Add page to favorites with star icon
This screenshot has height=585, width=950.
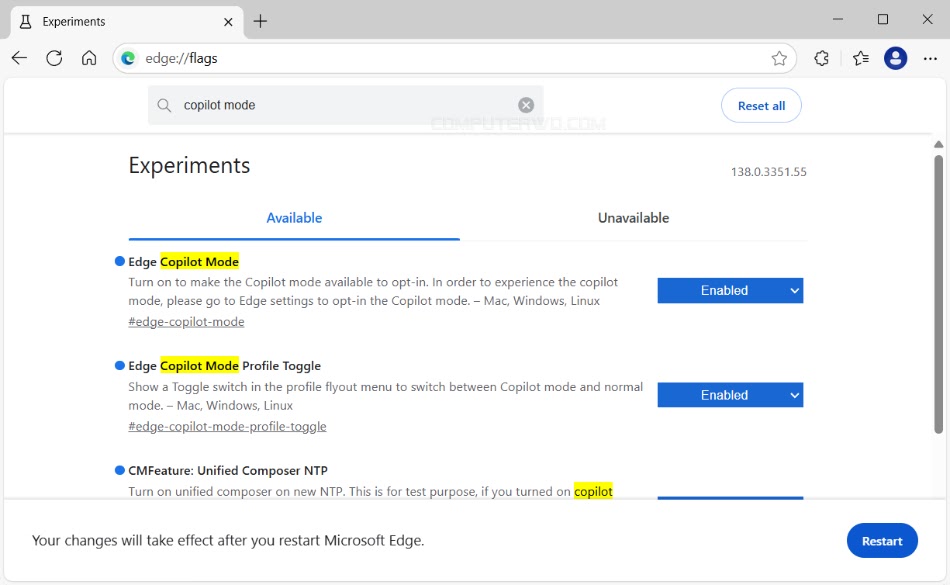(779, 58)
